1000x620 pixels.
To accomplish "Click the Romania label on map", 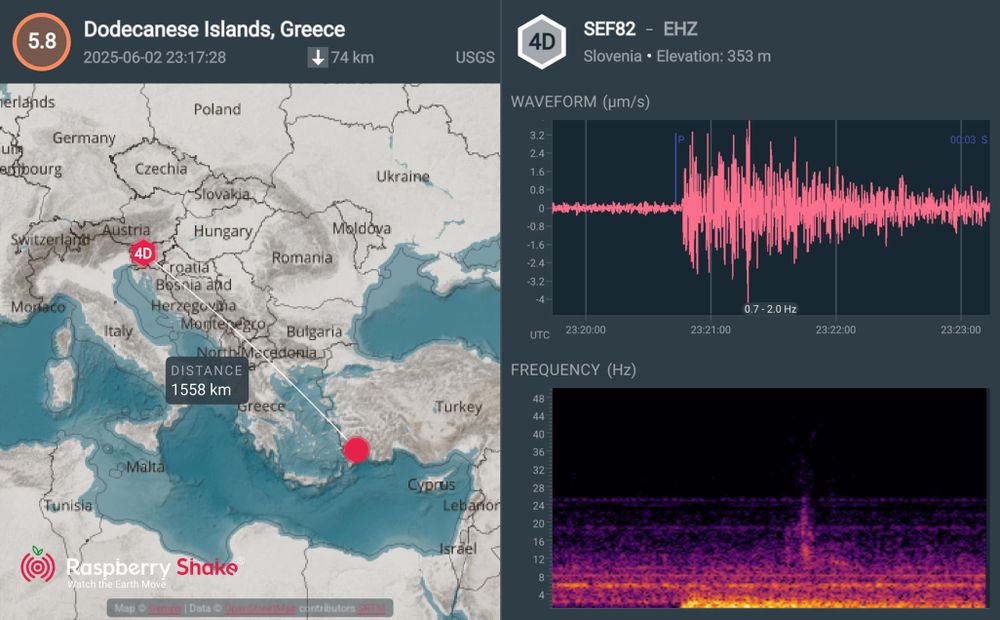I will (x=302, y=258).
